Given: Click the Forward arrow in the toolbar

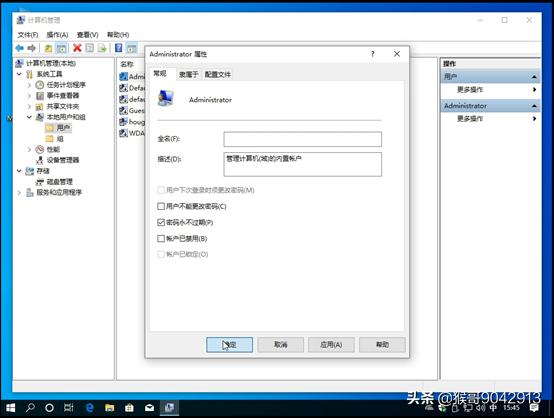Looking at the screenshot, I should tap(31, 48).
